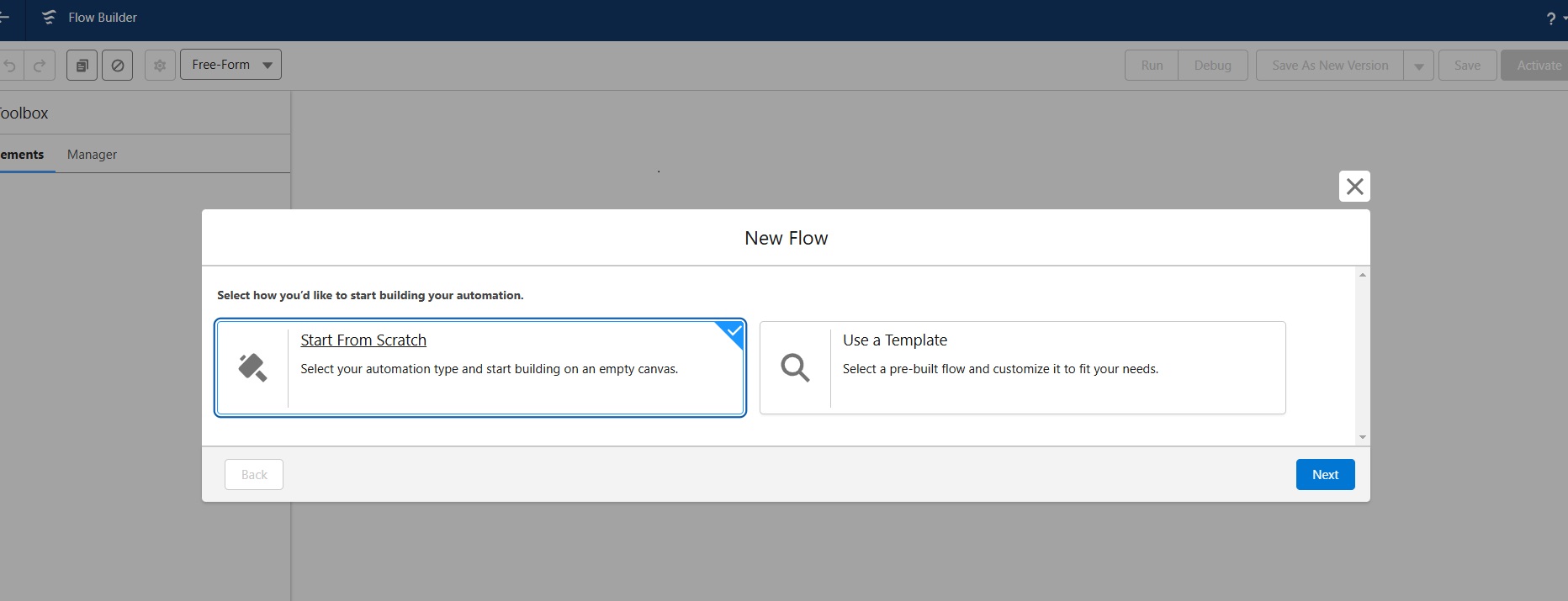Click the Flow Builder title text
Image resolution: width=1568 pixels, height=601 pixels.
(103, 17)
